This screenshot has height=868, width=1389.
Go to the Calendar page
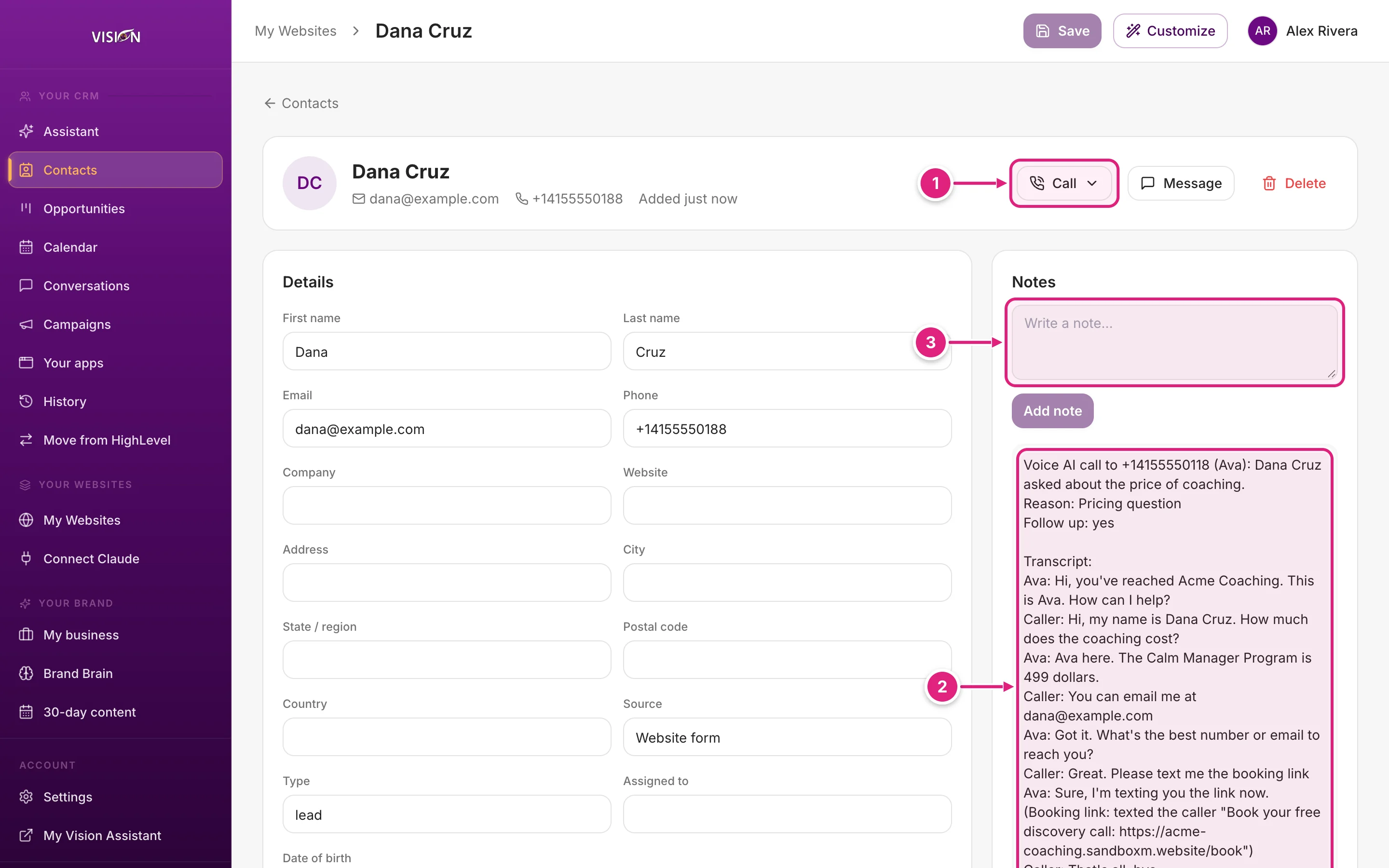pyautogui.click(x=115, y=247)
